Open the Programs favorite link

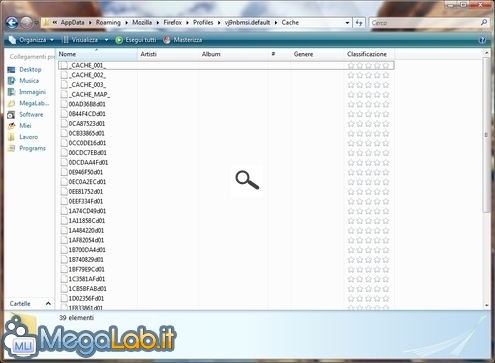coord(26,148)
